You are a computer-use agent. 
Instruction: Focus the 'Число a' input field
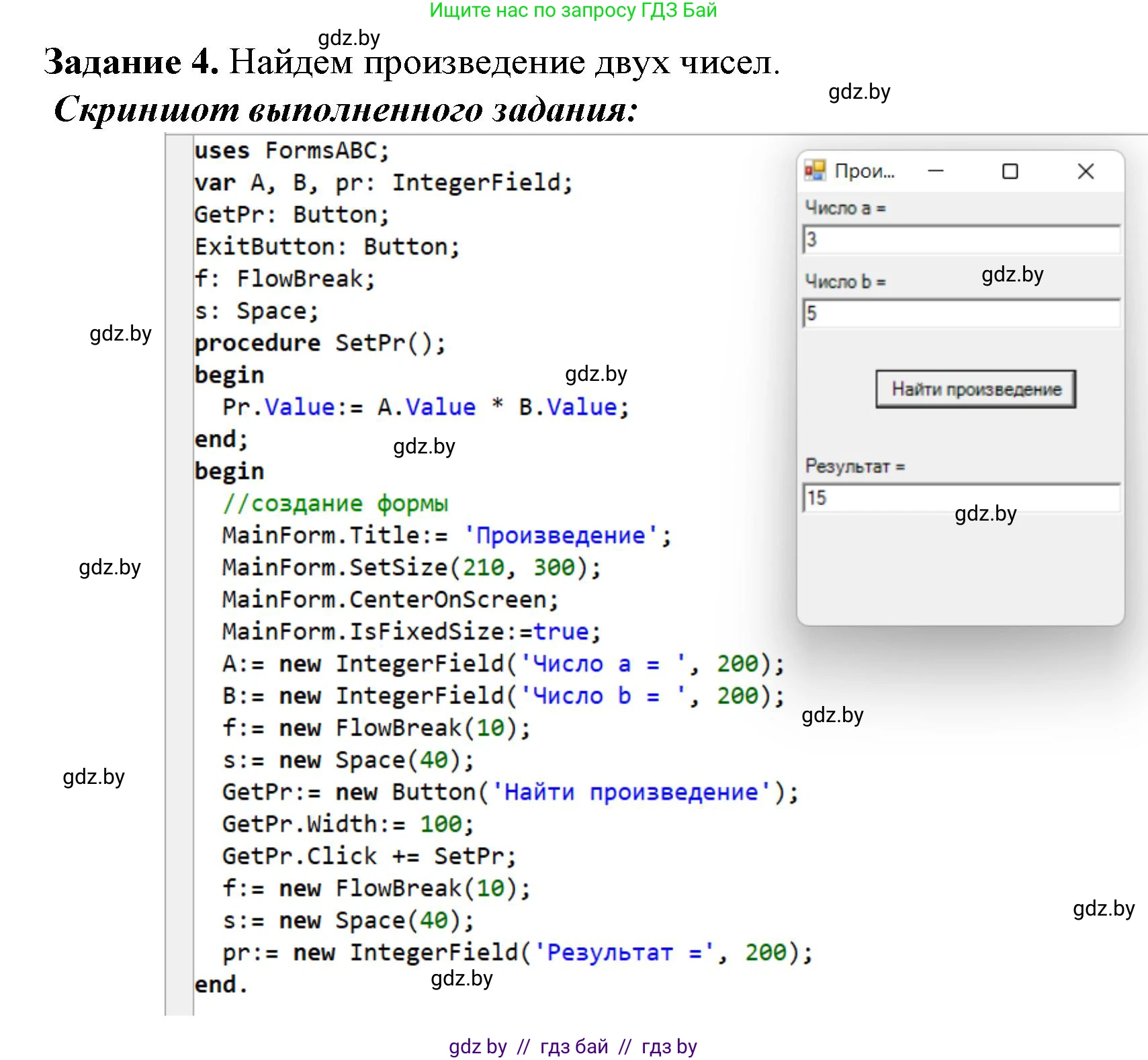tap(961, 240)
